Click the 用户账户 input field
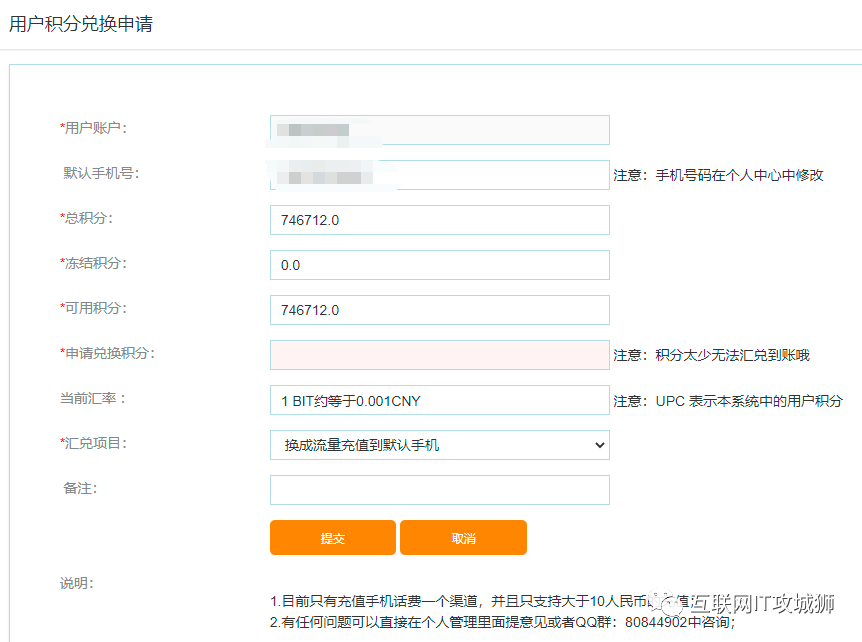Viewport: 862px width, 642px height. point(439,130)
